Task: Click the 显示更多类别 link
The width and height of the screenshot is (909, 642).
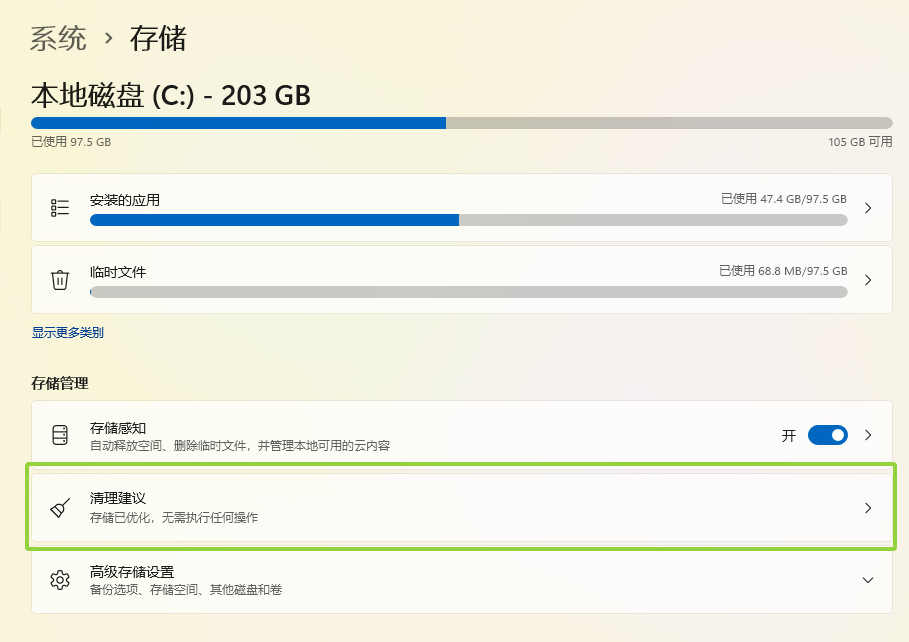Action: (68, 332)
